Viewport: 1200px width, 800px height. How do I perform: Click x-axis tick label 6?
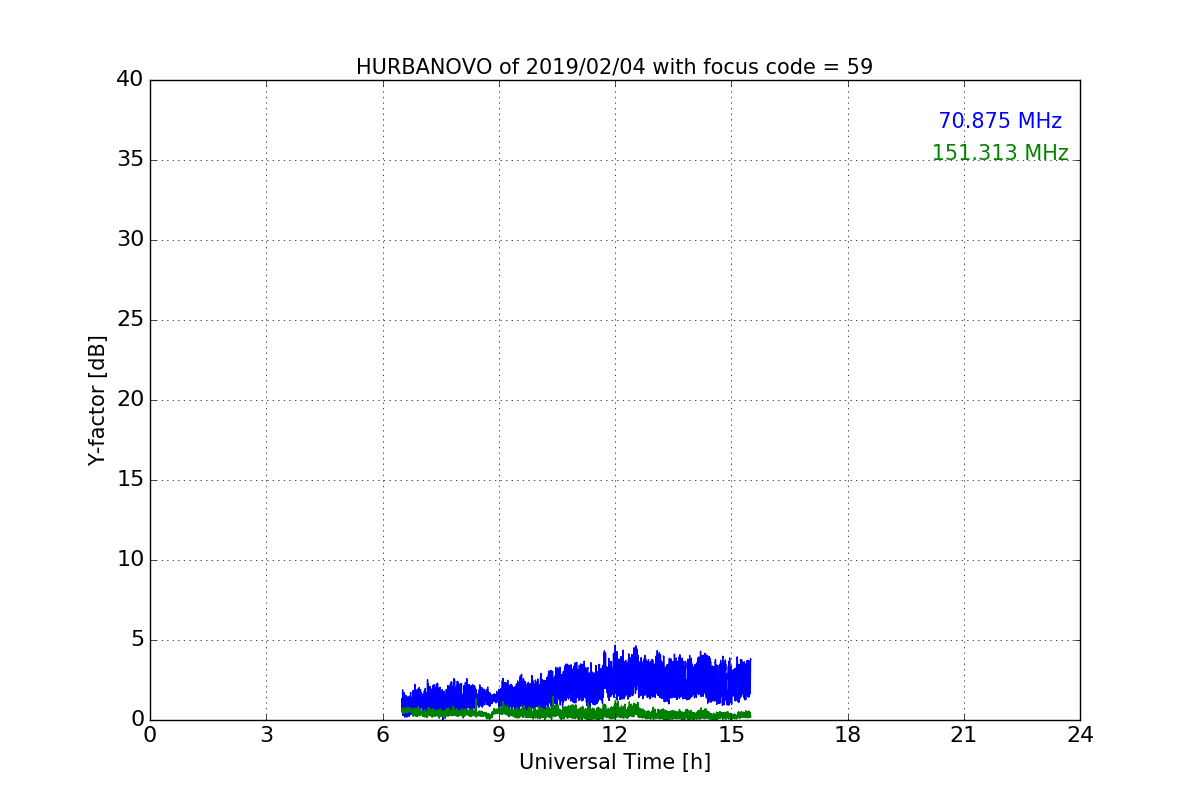[x=383, y=735]
